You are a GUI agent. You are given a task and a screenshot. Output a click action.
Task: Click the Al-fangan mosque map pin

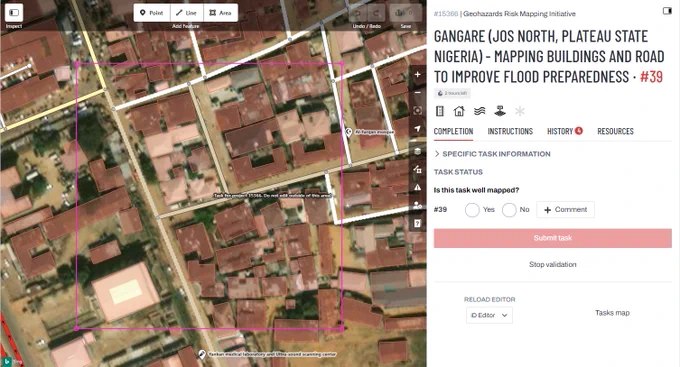[348, 131]
